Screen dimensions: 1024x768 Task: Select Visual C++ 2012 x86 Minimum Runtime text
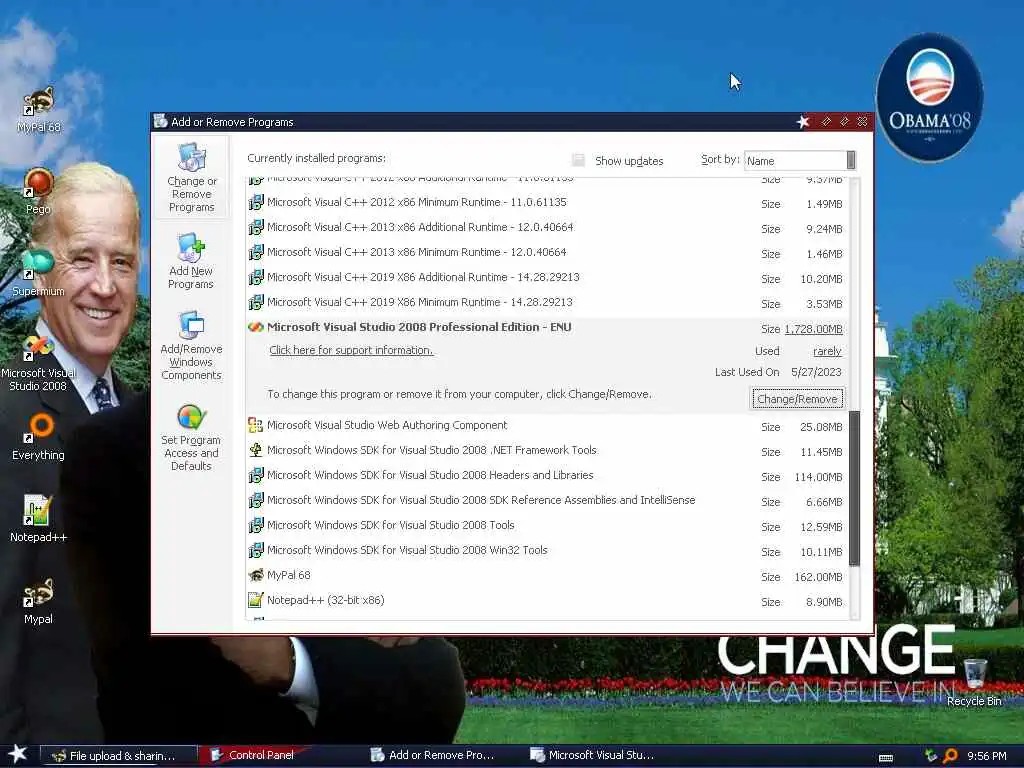(417, 202)
